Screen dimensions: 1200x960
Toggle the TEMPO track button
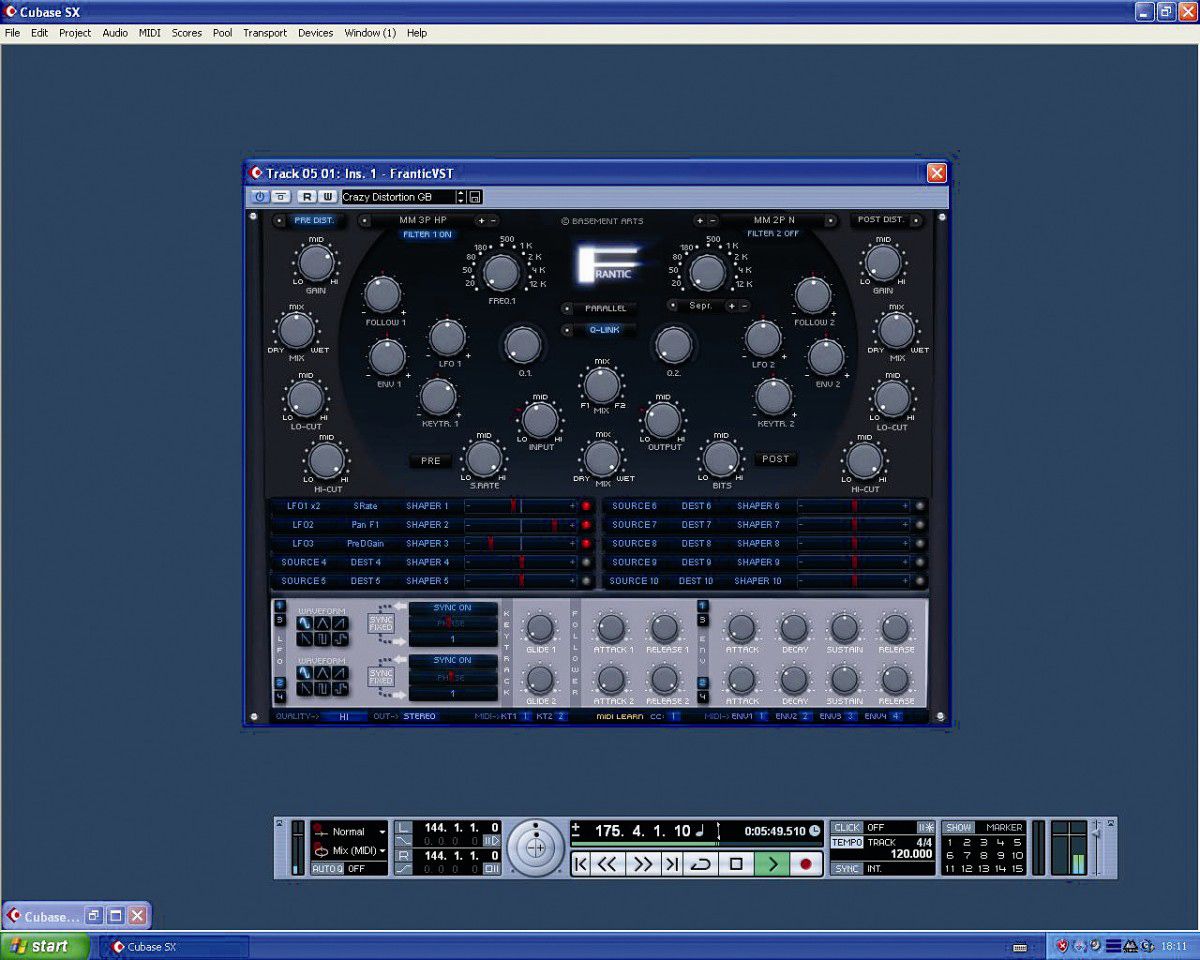click(847, 842)
